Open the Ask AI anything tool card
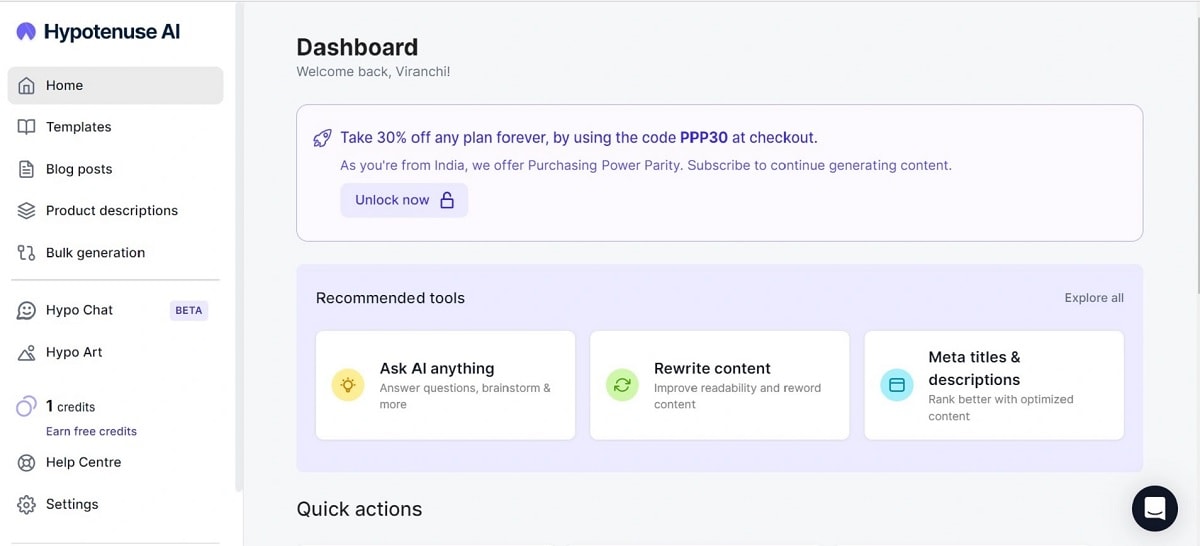Viewport: 1200px width, 546px height. point(445,385)
